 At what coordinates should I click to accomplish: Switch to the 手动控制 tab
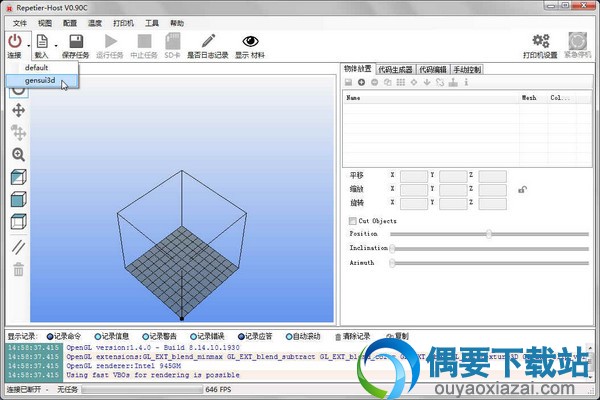[467, 70]
